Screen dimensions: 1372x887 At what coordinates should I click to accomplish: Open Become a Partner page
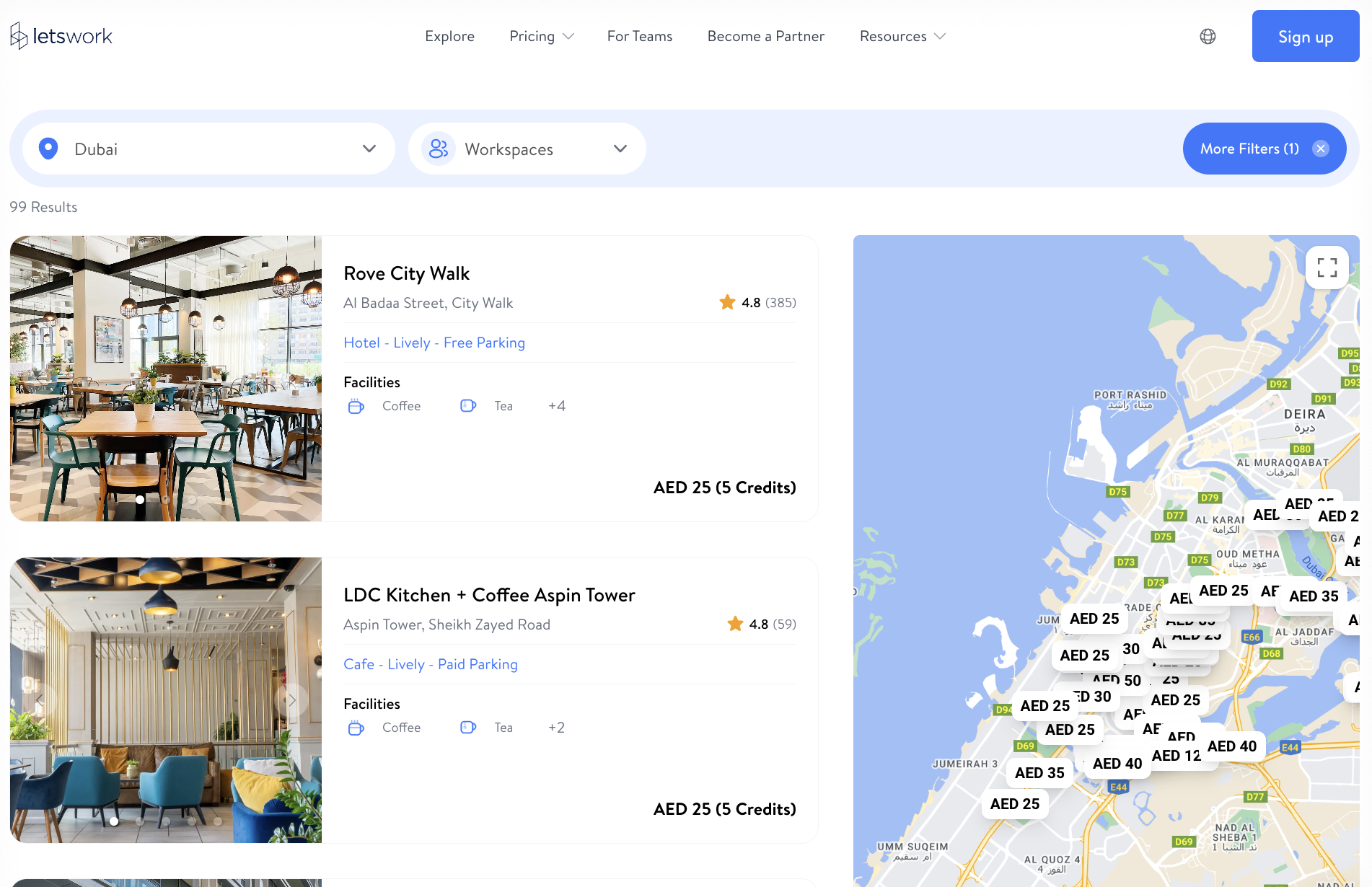coord(766,36)
